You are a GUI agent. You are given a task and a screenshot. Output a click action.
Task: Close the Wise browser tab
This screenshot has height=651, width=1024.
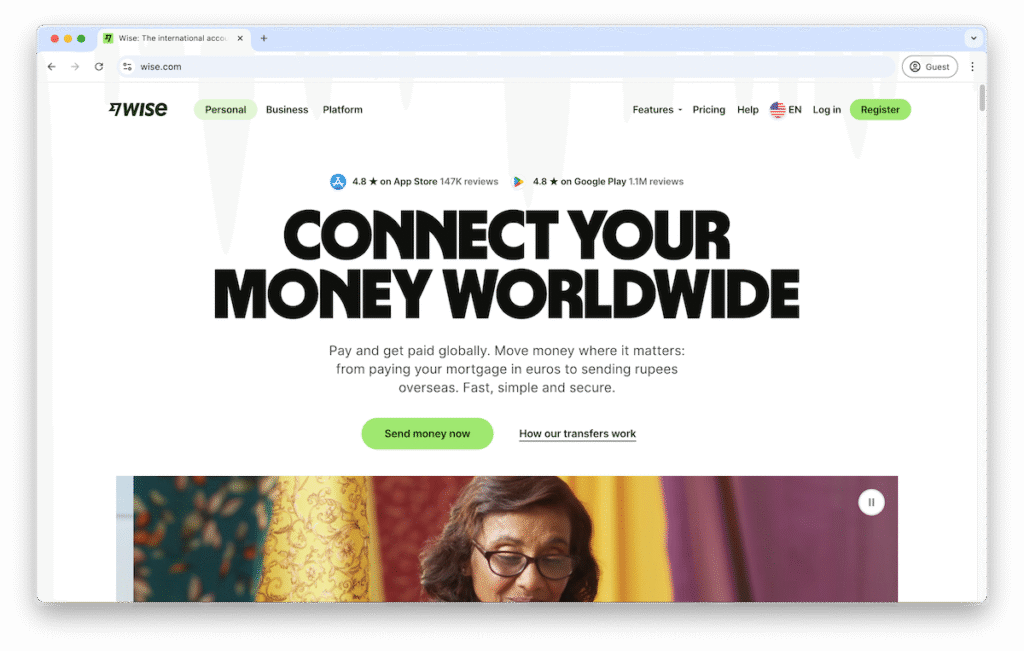pos(240,38)
